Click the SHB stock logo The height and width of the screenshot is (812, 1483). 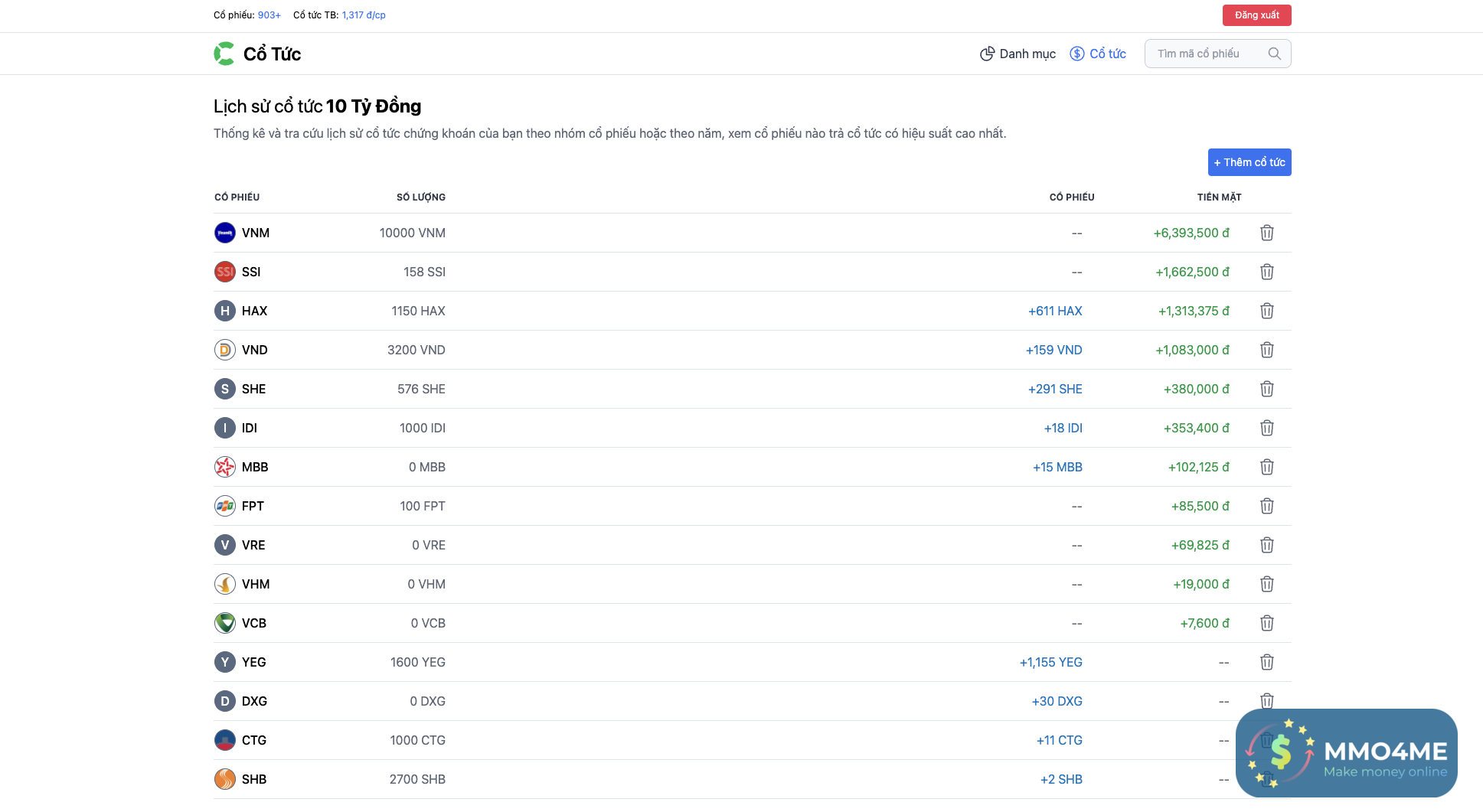tap(224, 779)
